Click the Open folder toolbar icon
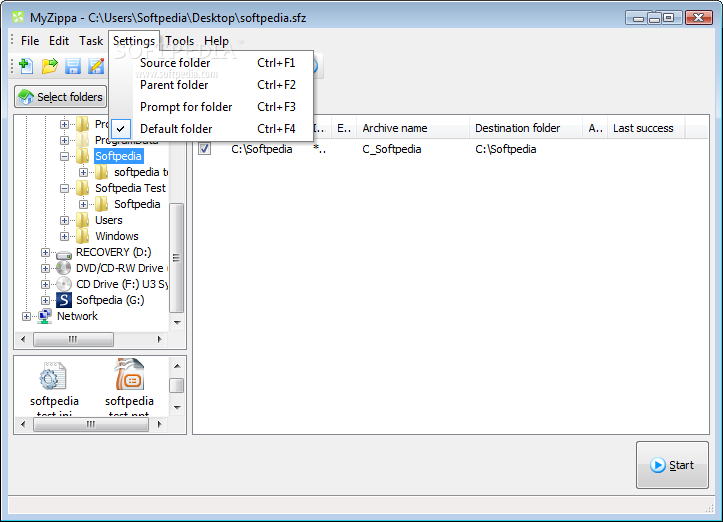 [x=49, y=66]
